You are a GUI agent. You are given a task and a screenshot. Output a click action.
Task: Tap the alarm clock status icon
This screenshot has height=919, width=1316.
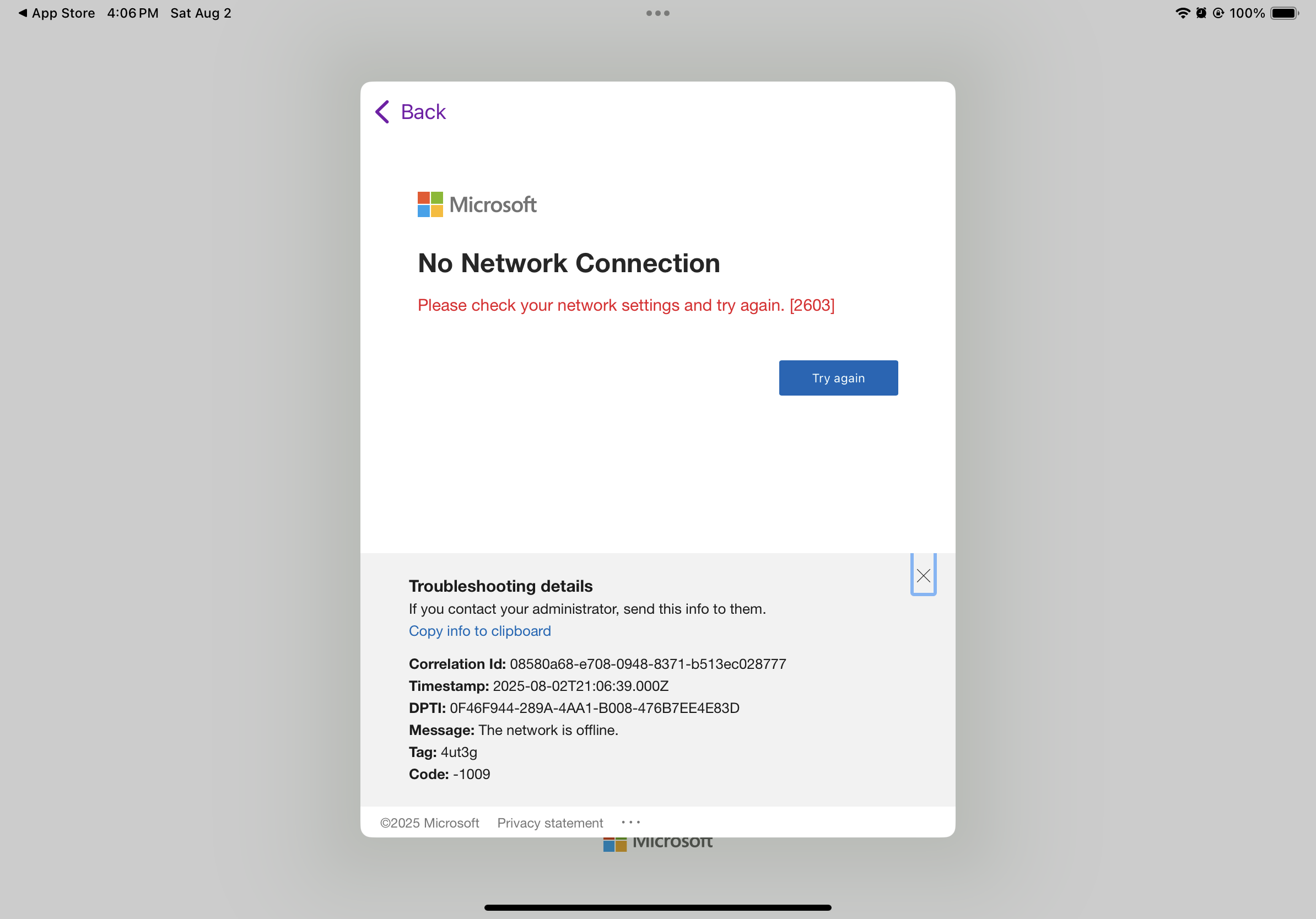[x=1201, y=13]
